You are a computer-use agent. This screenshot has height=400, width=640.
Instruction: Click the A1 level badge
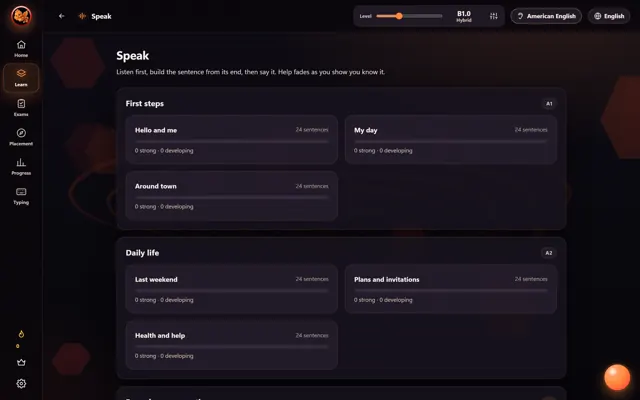coord(549,104)
